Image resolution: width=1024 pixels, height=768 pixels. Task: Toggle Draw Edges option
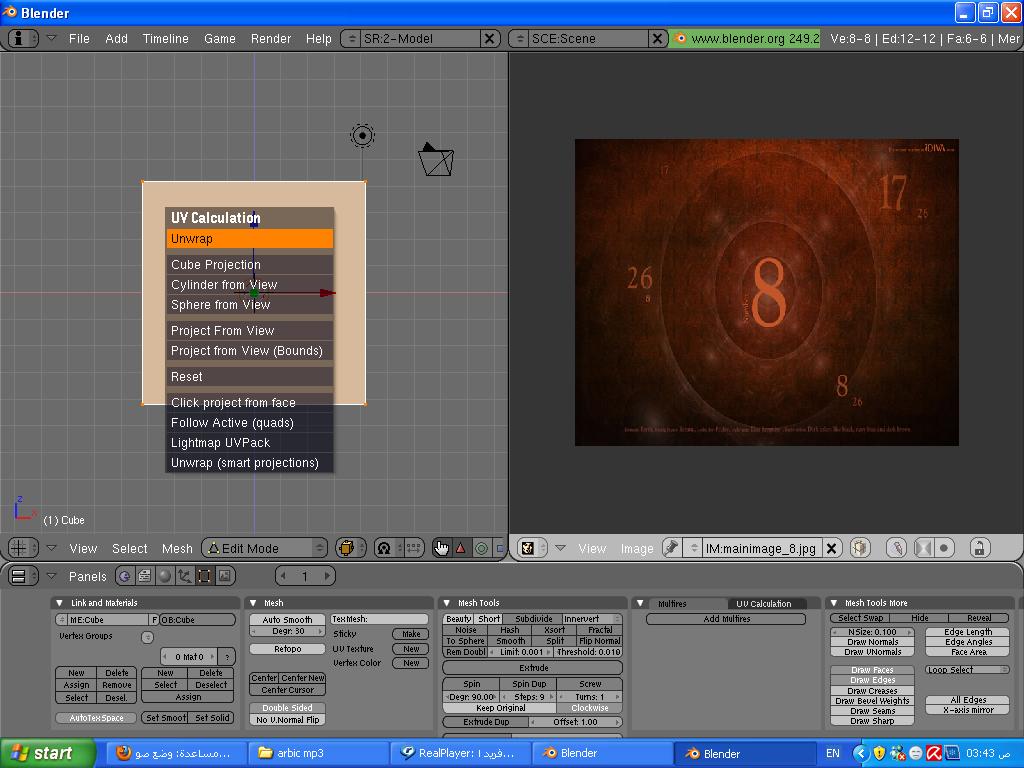click(x=872, y=680)
